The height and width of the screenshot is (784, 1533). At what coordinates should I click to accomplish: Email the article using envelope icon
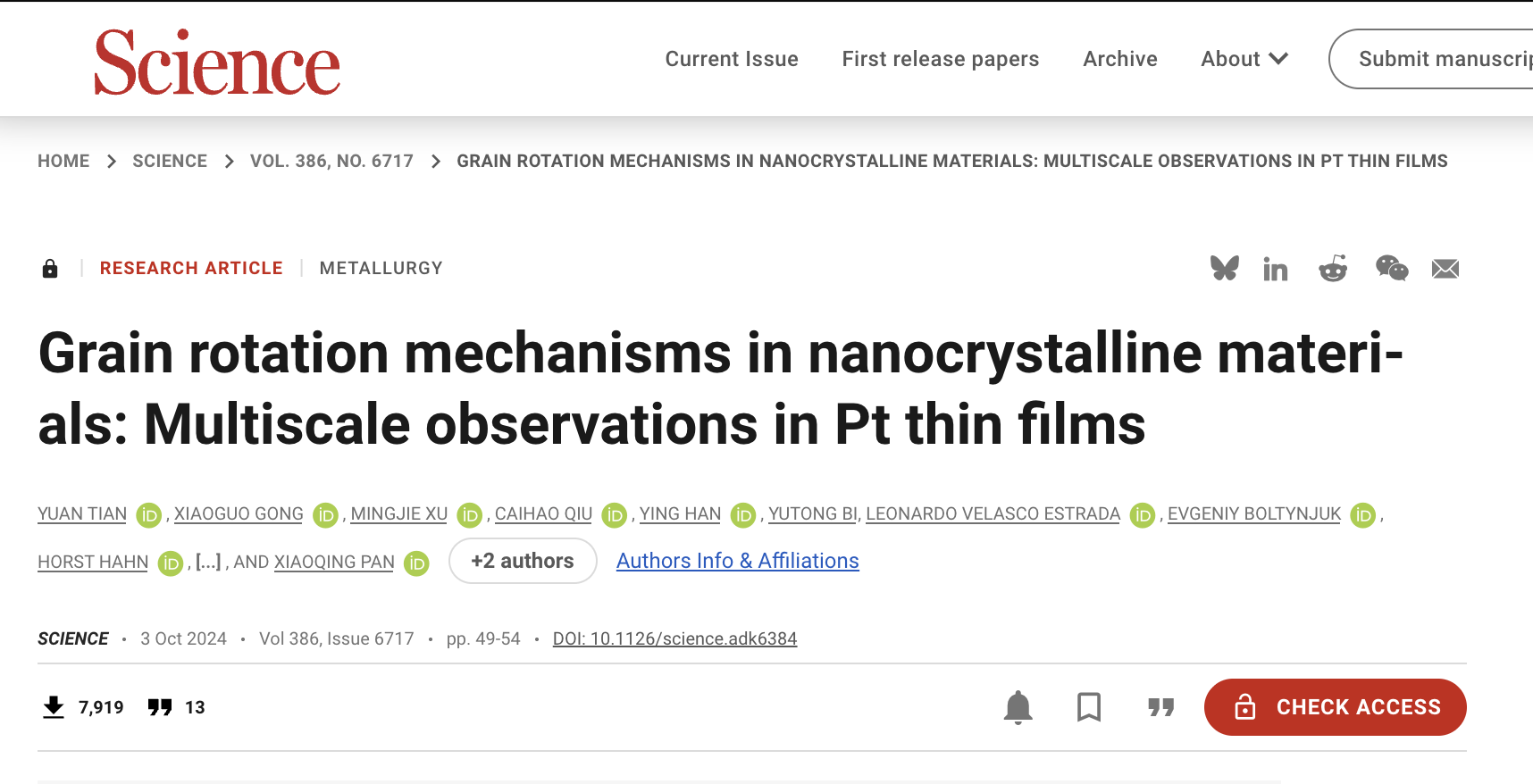pyautogui.click(x=1445, y=269)
